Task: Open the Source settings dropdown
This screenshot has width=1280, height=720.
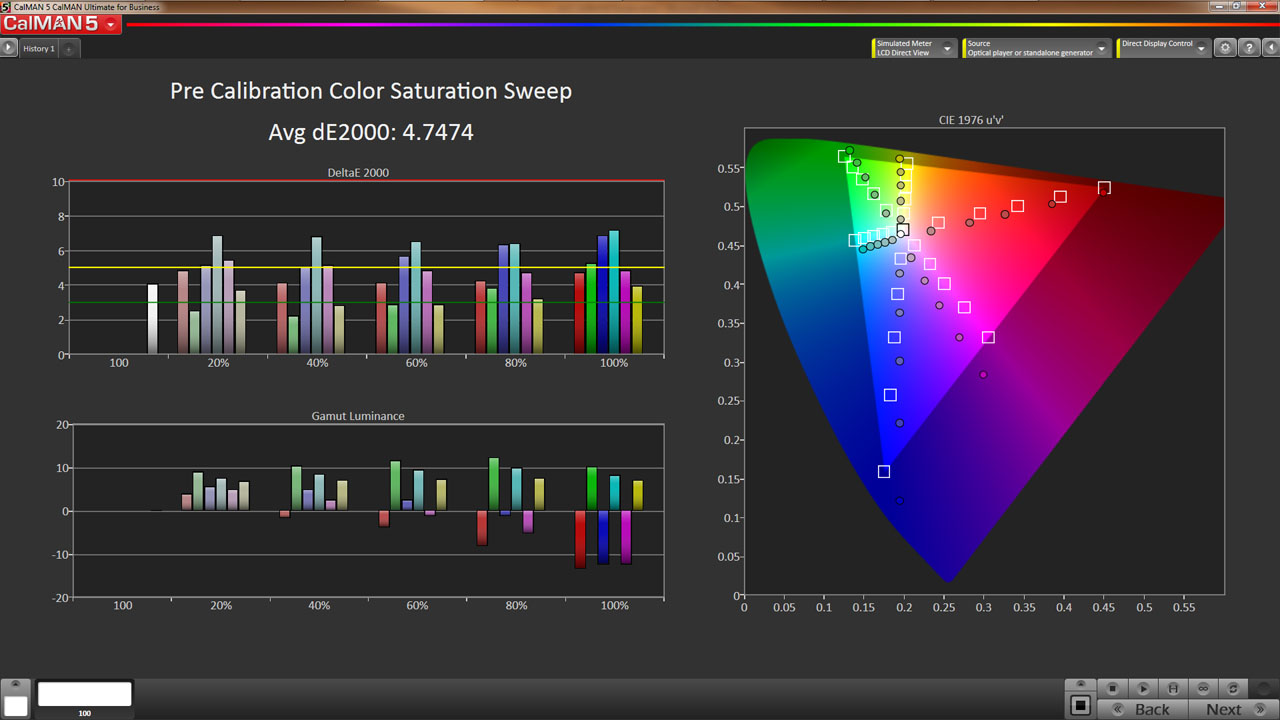Action: point(1037,48)
